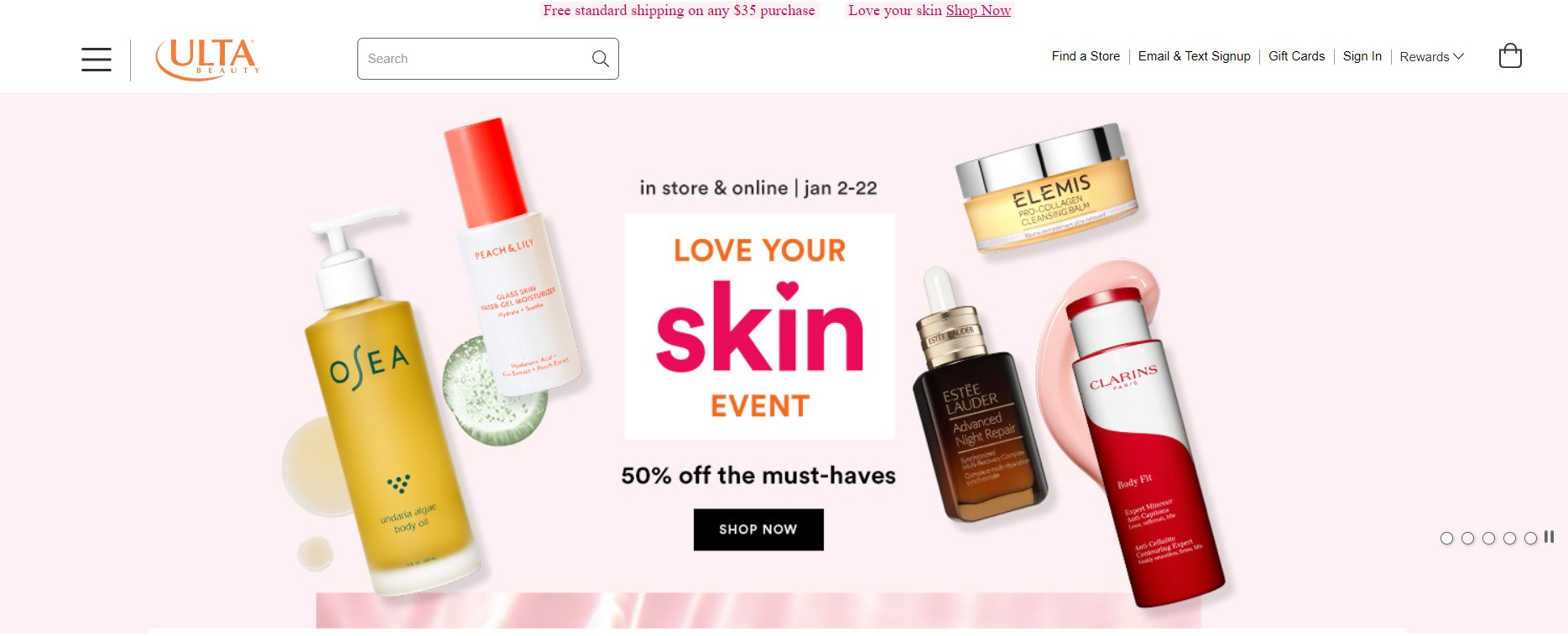Expand the Rewards dropdown

point(1431,57)
